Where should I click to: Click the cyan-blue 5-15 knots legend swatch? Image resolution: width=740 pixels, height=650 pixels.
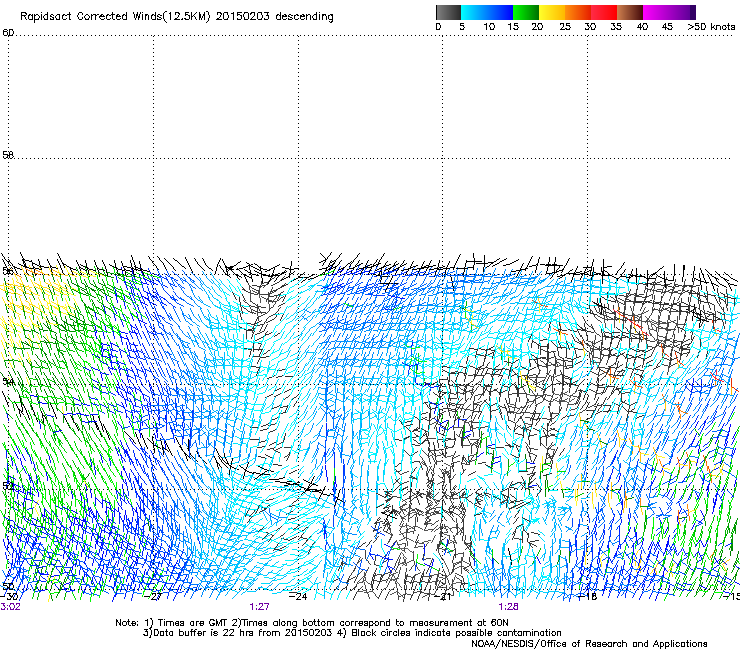487,12
